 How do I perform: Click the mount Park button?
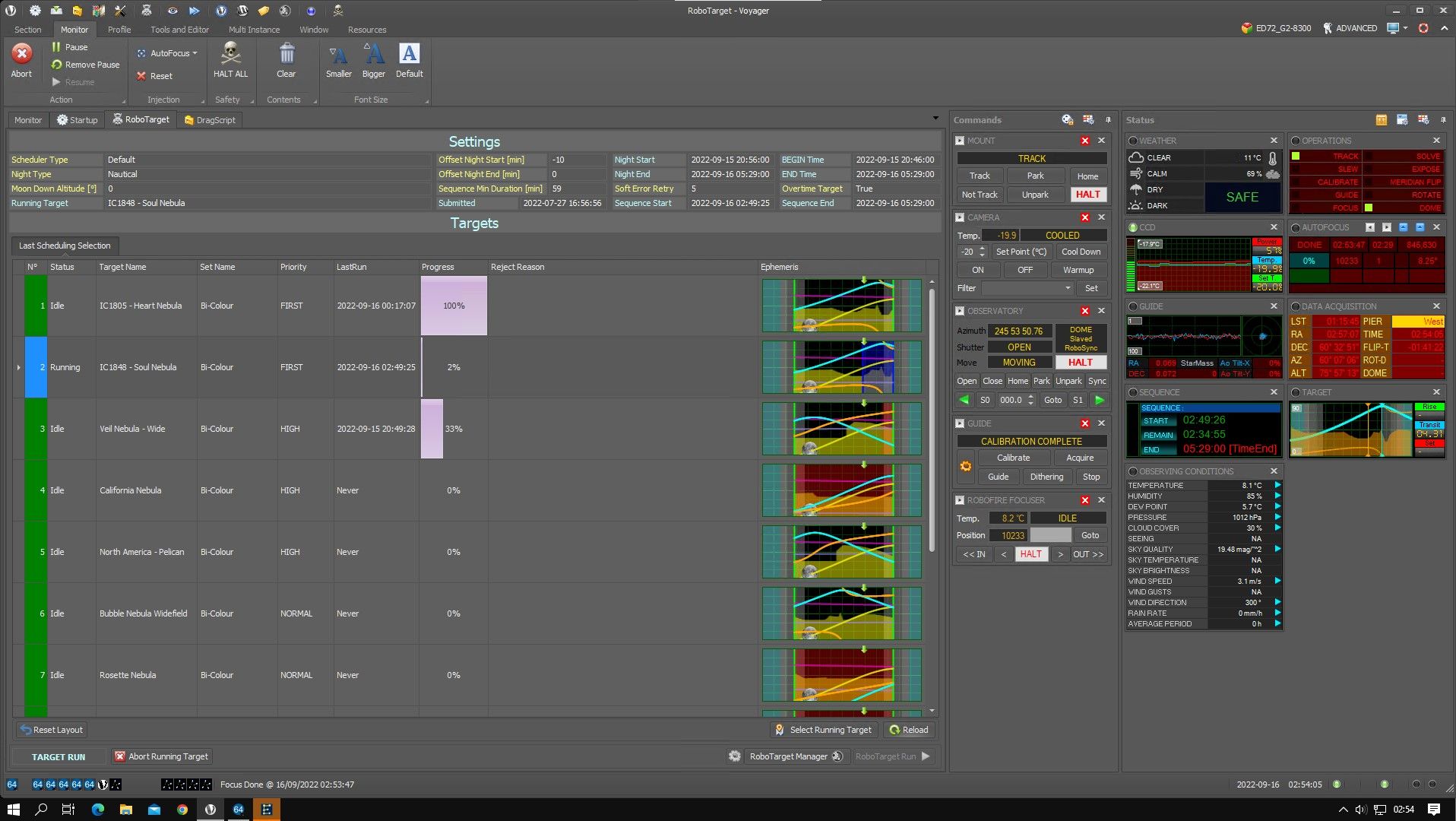(1035, 176)
